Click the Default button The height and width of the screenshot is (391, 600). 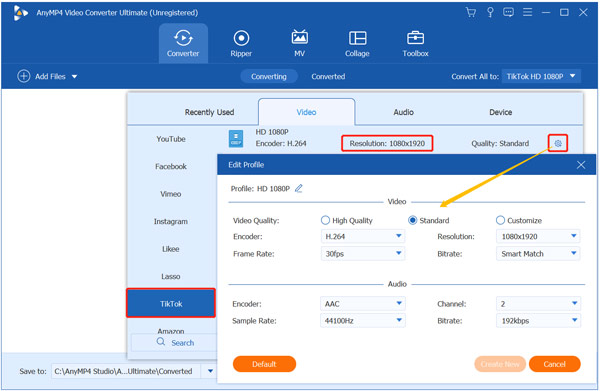tap(264, 364)
